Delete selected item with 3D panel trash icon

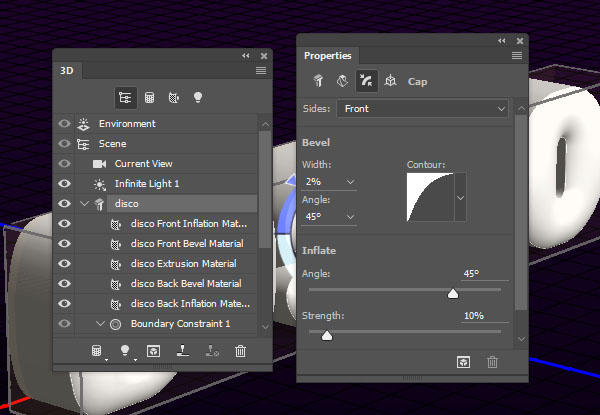(x=240, y=350)
